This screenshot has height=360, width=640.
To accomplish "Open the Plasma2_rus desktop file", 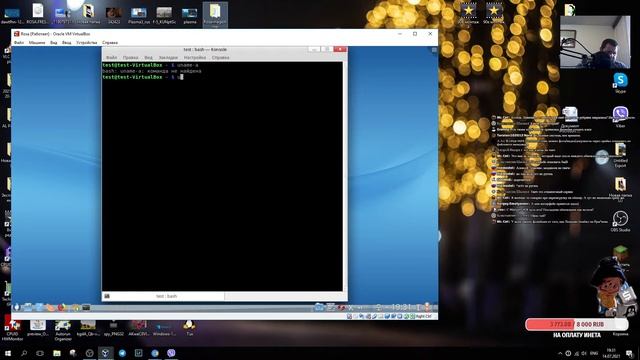I will (139, 16).
